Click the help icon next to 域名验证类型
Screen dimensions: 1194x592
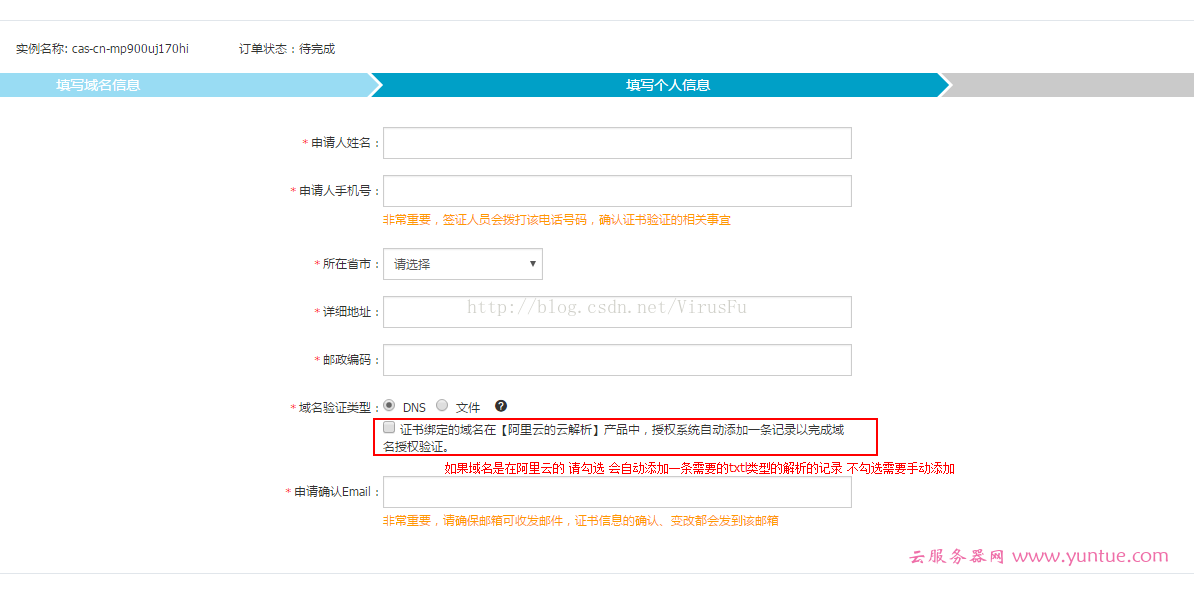pyautogui.click(x=500, y=406)
